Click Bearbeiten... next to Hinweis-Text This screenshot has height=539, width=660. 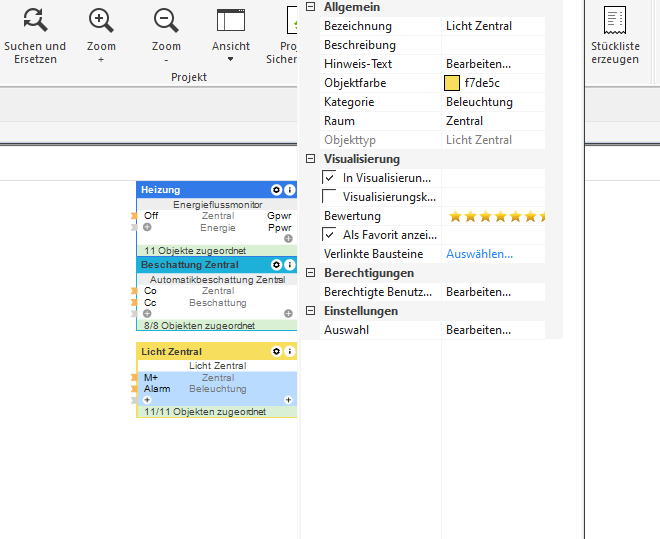pos(478,64)
